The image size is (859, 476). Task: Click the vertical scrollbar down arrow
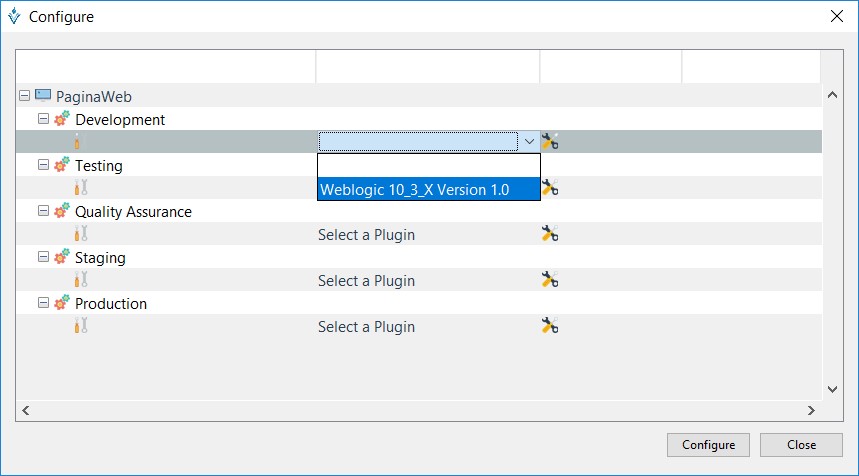(832, 389)
